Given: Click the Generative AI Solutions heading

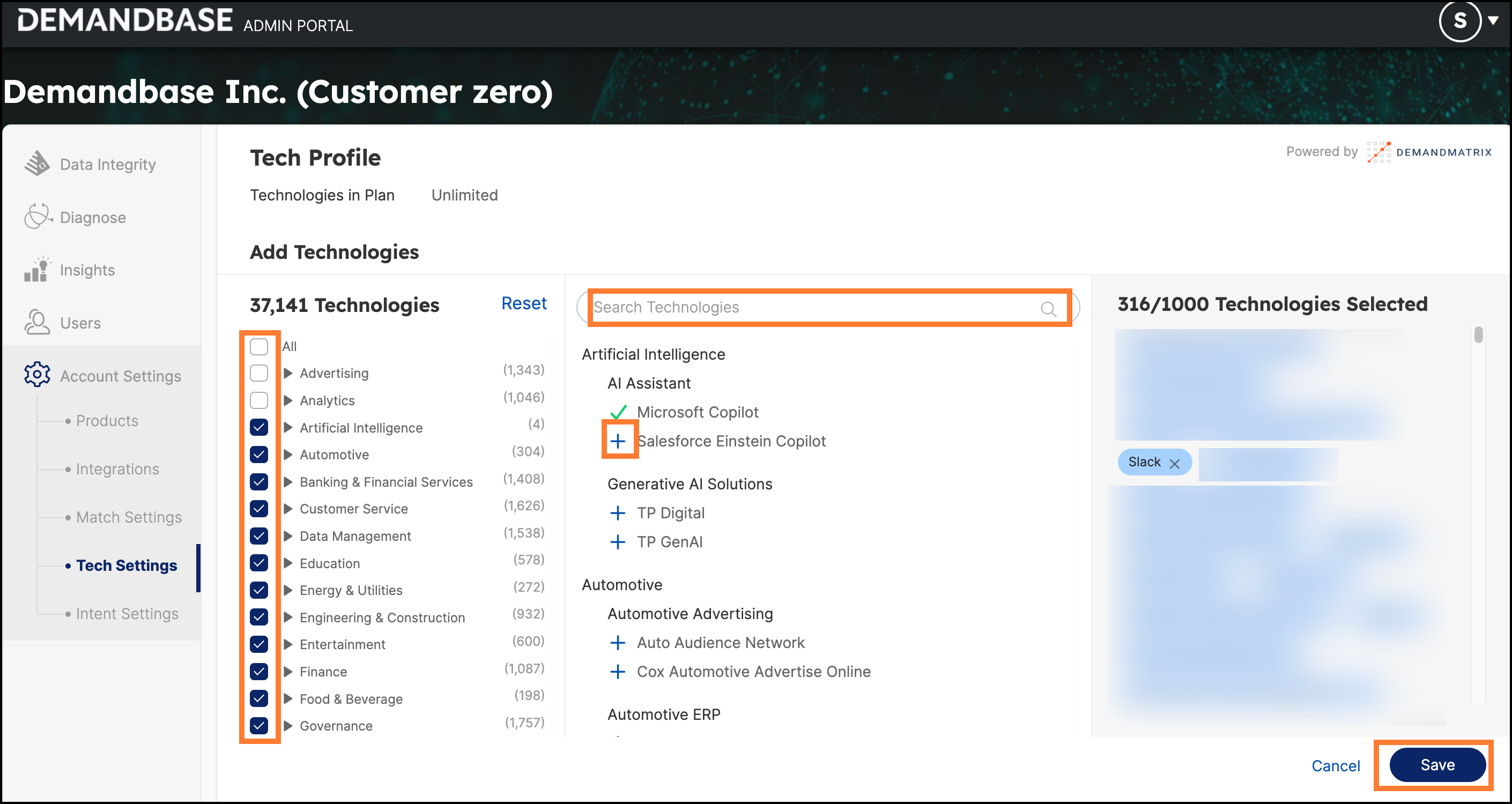Looking at the screenshot, I should coord(690,484).
